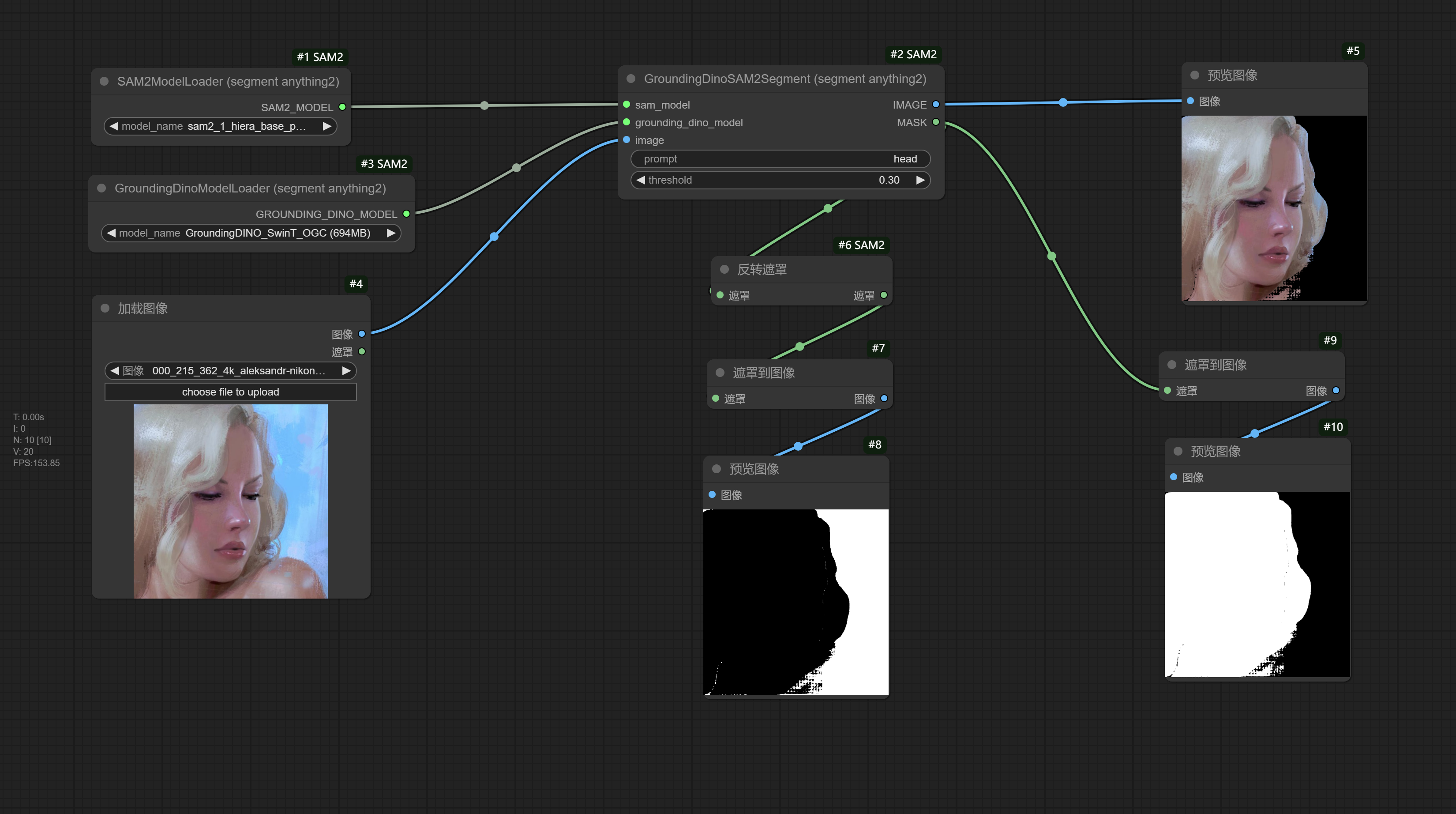
Task: Click midpoint dot on MASK link to node #9
Action: [x=1051, y=256]
